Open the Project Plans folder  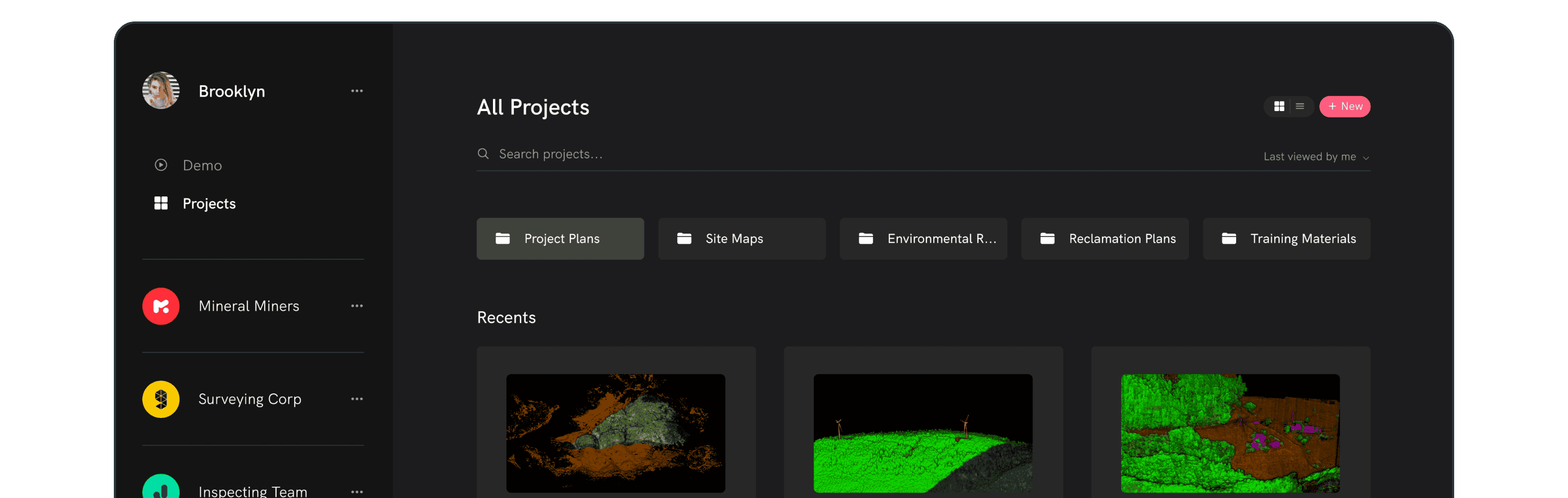tap(560, 239)
